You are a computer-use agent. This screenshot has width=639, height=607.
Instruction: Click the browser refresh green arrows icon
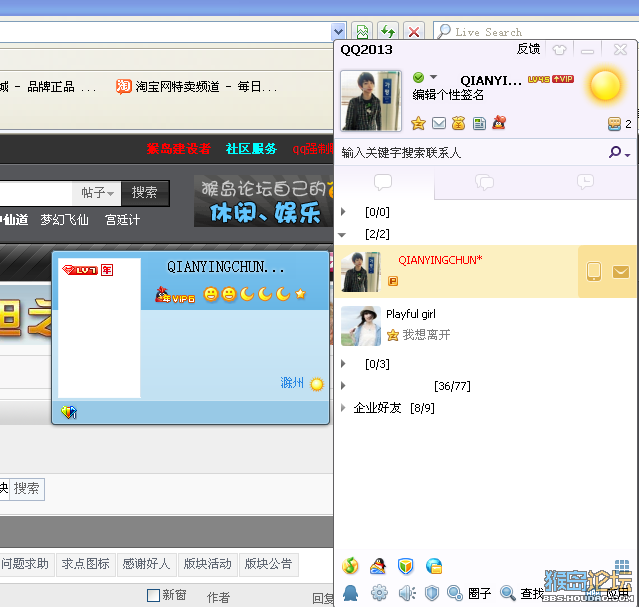(x=388, y=31)
